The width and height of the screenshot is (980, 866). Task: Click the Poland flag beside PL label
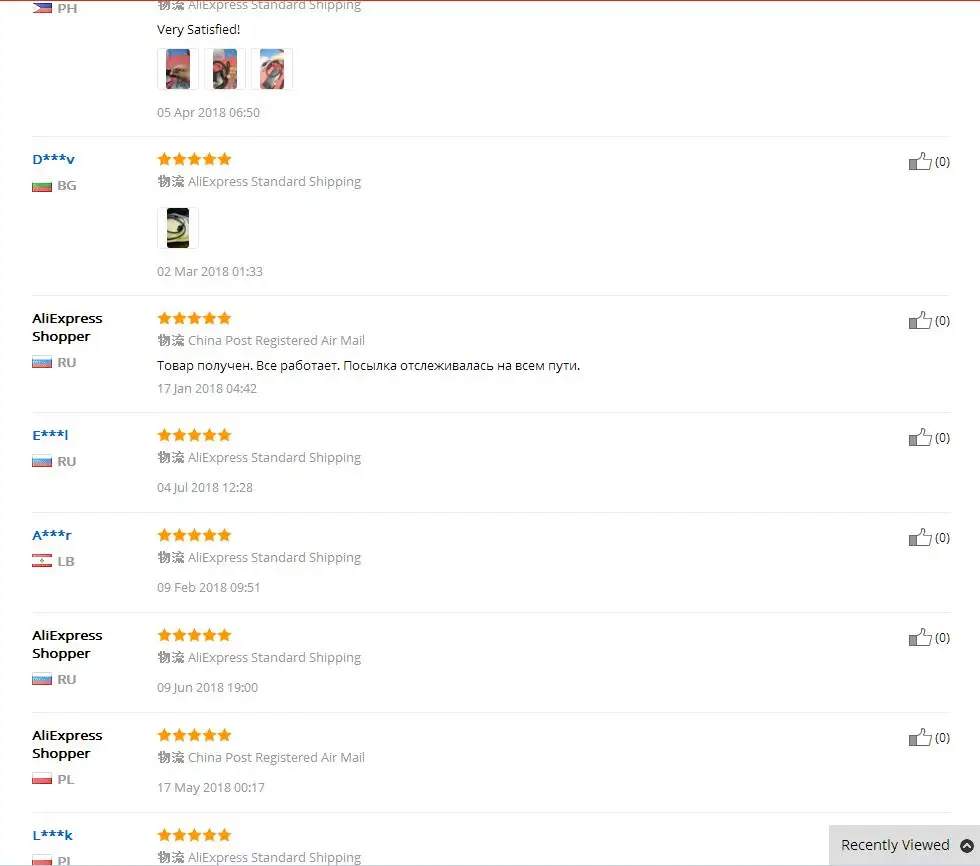[42, 779]
